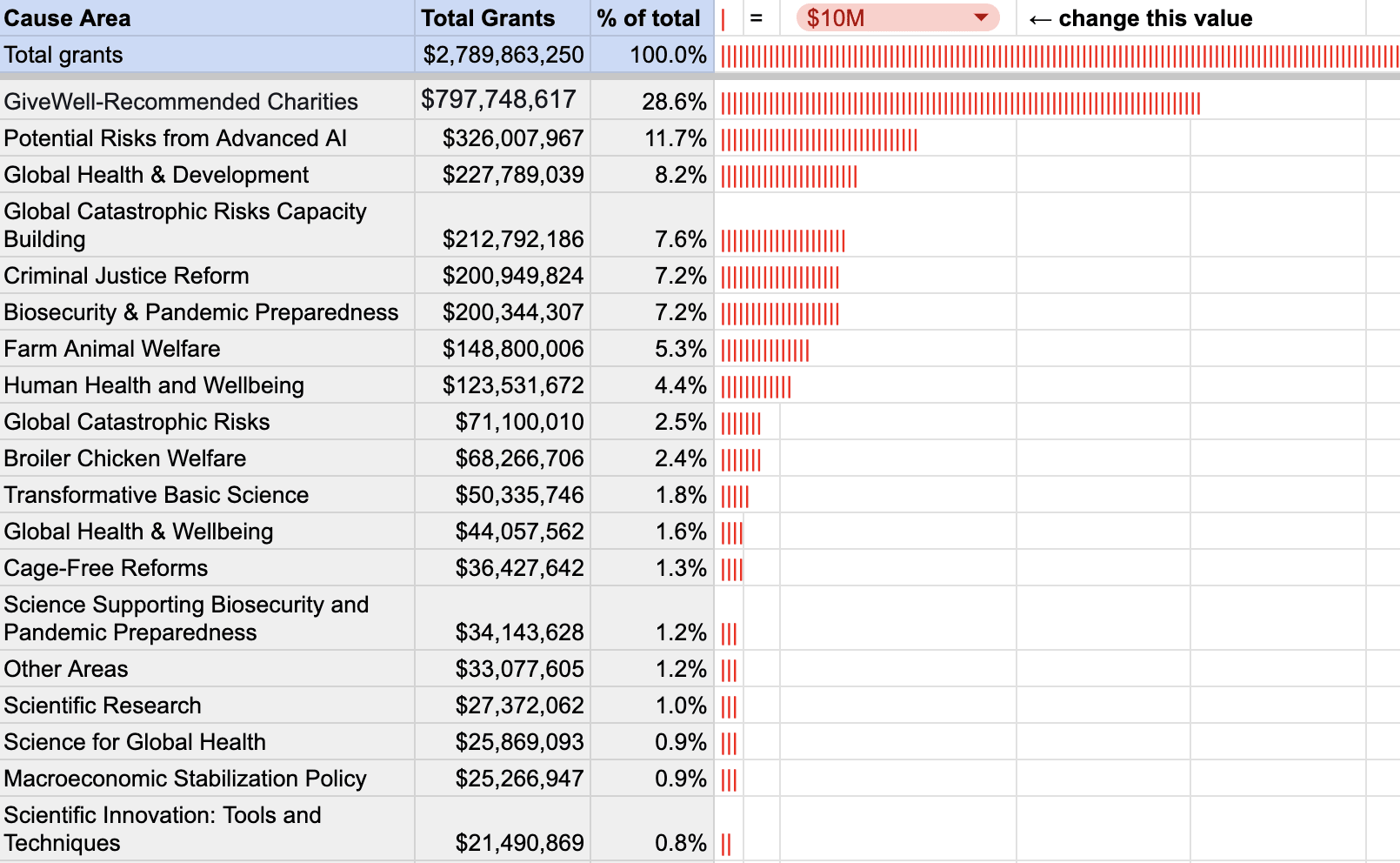Select the 1.6% cell

click(x=652, y=532)
